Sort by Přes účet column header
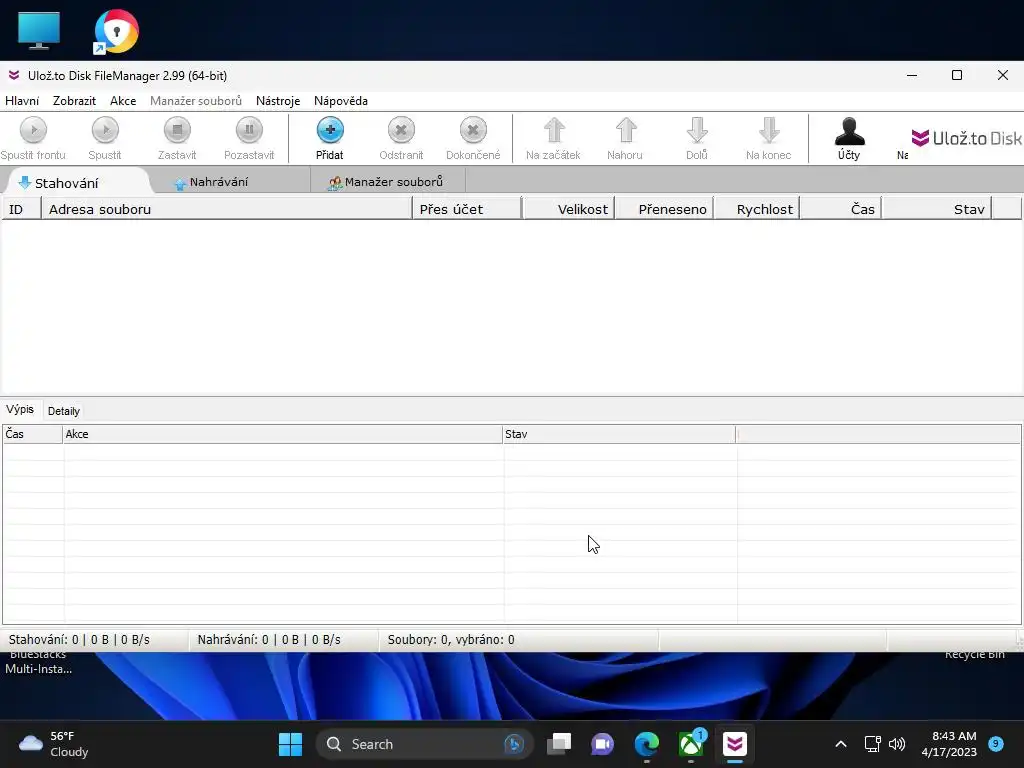 pos(467,209)
